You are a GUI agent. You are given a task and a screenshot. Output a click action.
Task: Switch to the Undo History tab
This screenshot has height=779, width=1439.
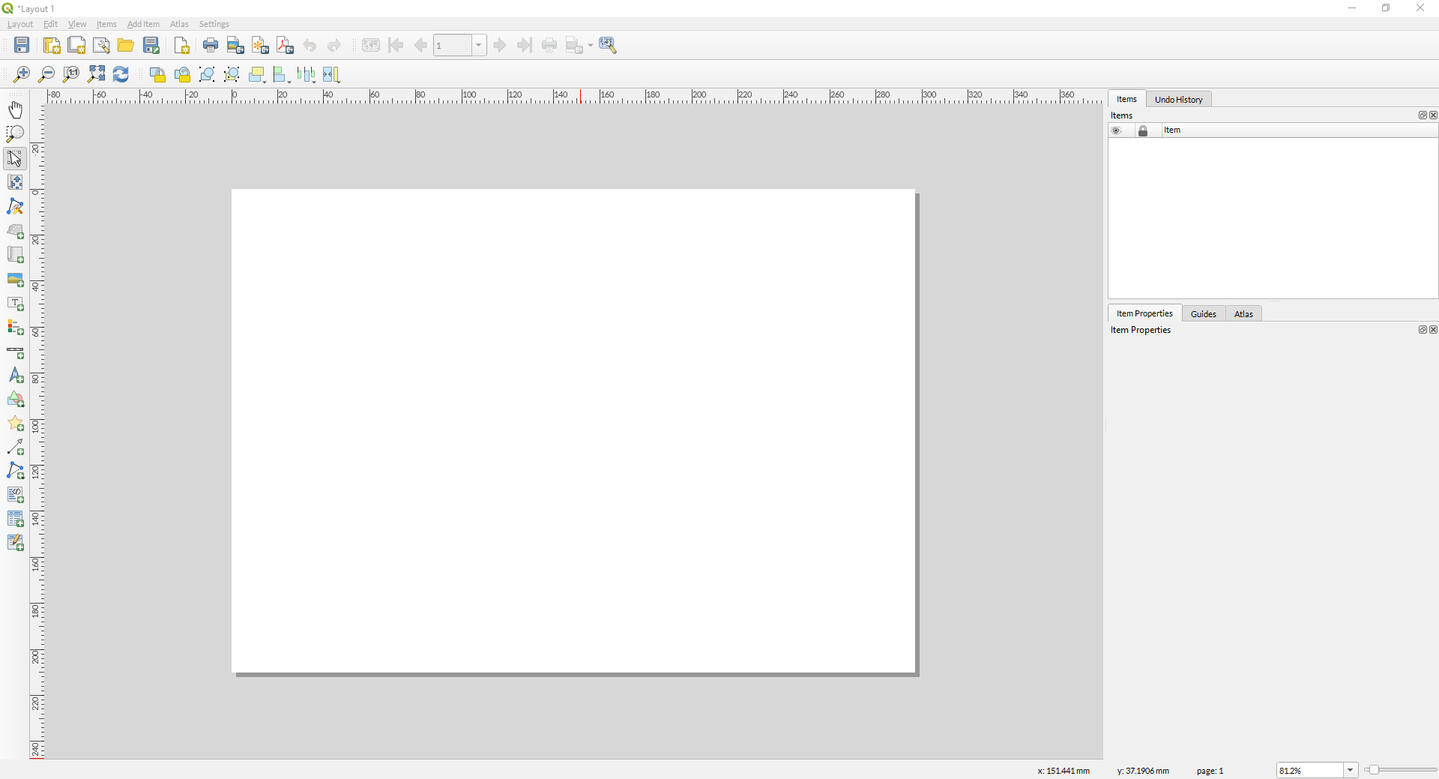point(1178,99)
